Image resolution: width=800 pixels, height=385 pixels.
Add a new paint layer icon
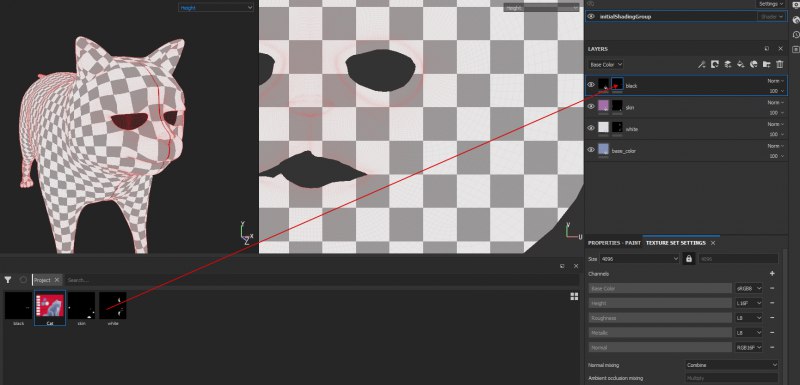click(x=728, y=64)
